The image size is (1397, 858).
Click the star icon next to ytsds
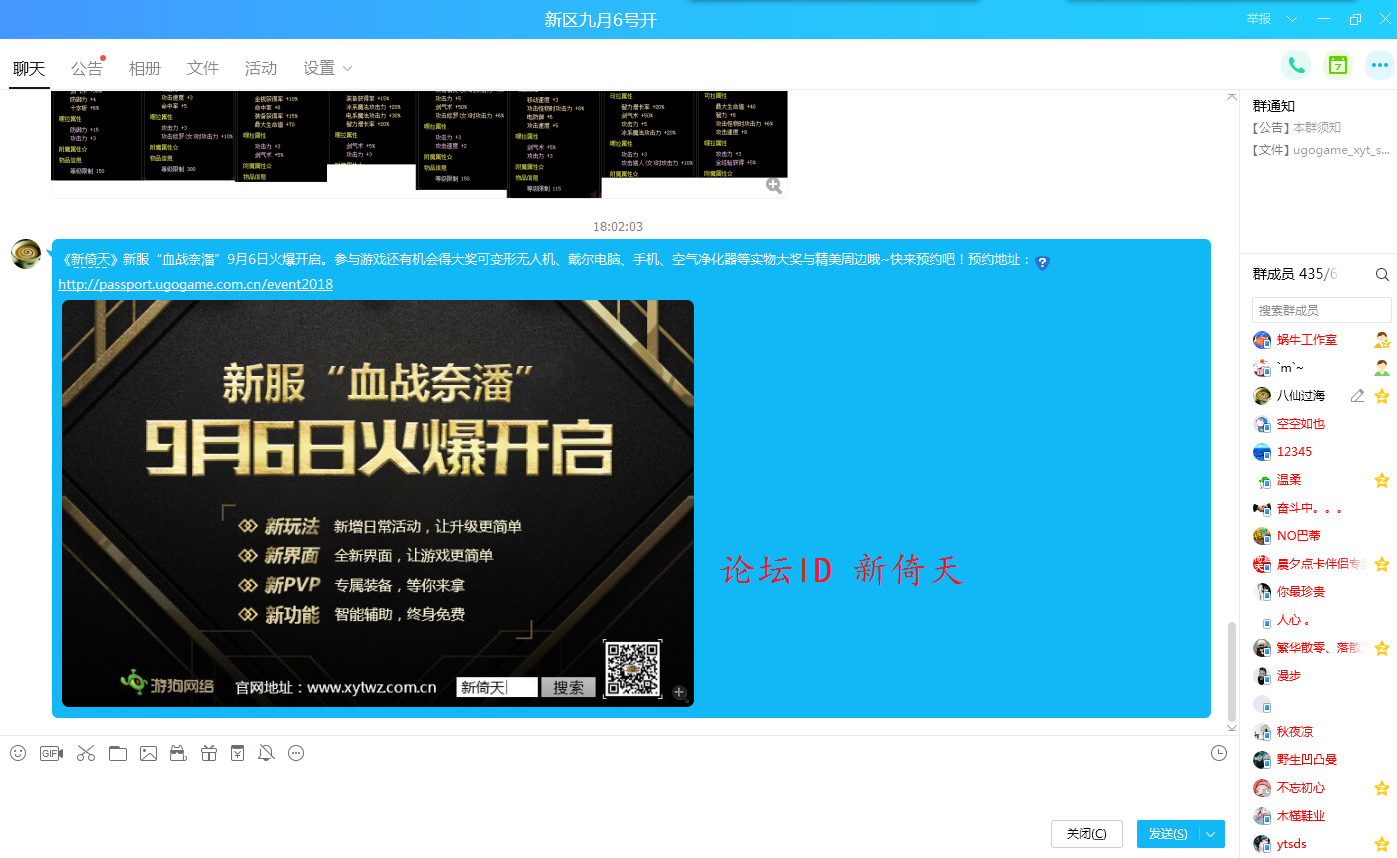click(1382, 844)
